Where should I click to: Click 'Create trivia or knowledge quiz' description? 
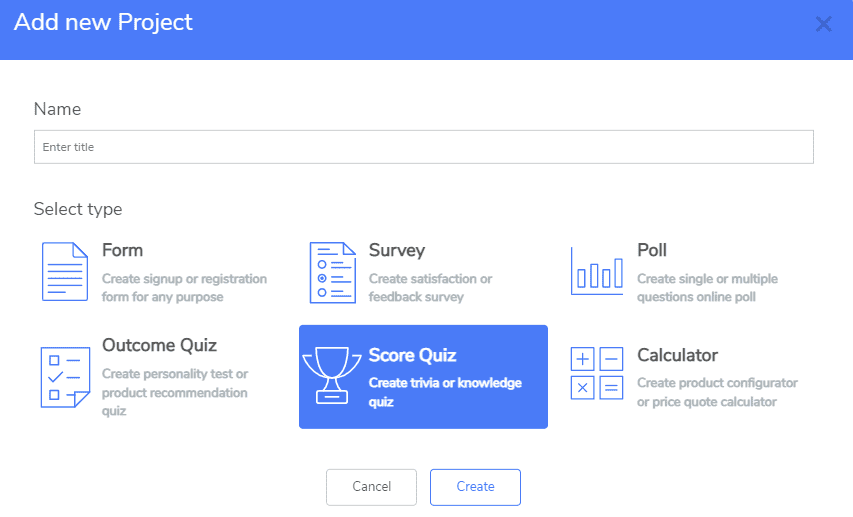tap(445, 392)
